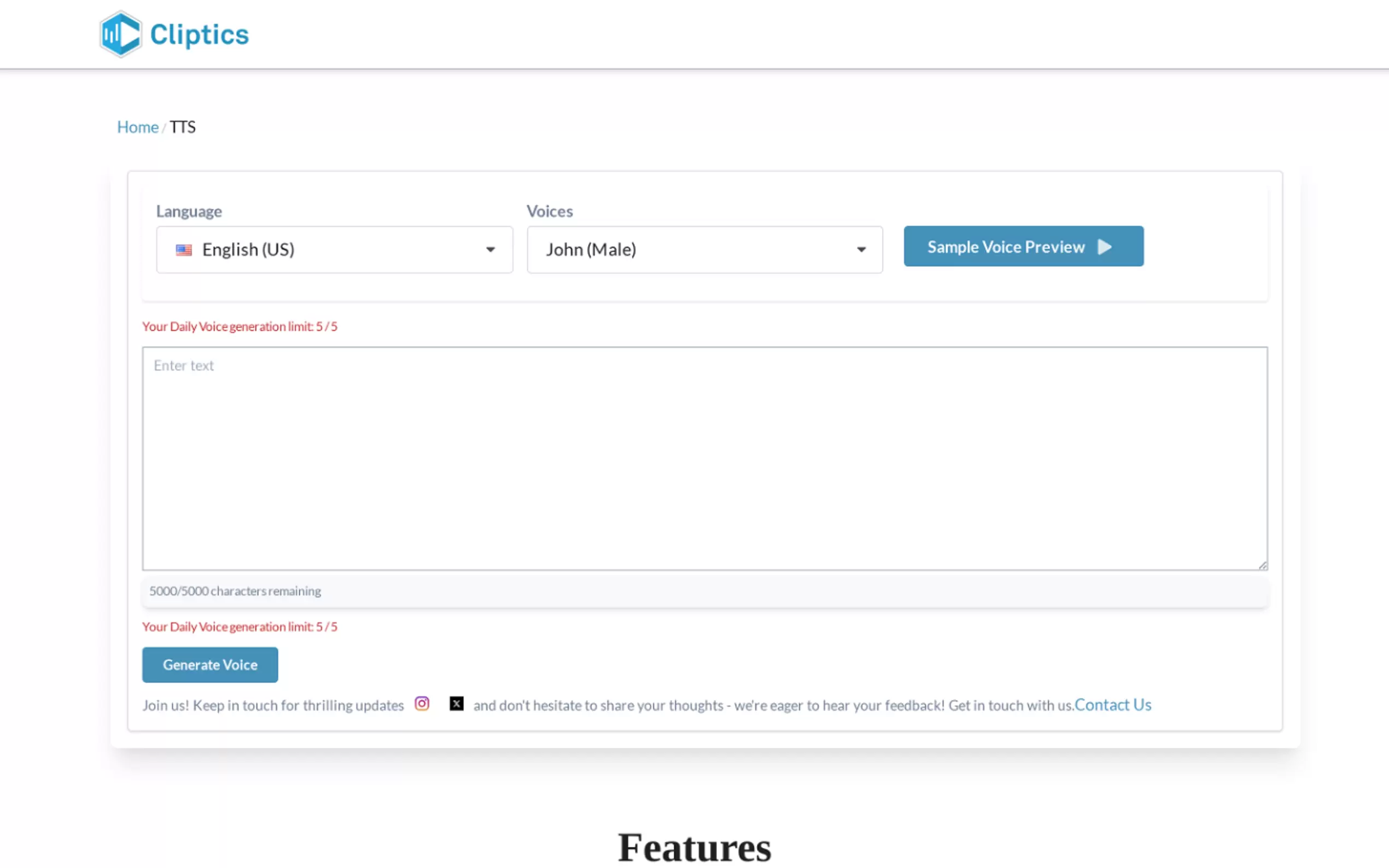The width and height of the screenshot is (1389, 868).
Task: Click the Language field label
Action: point(189,211)
